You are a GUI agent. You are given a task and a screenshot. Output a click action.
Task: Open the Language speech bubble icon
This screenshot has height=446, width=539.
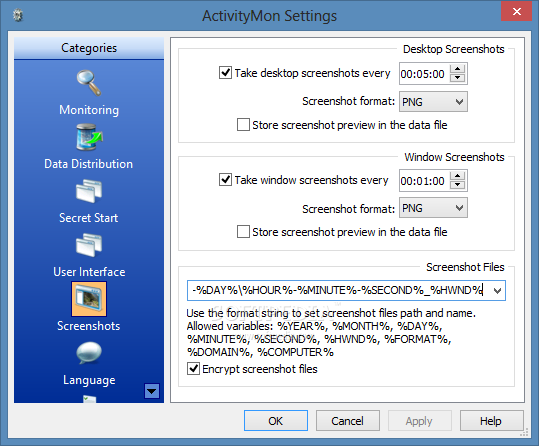coord(89,353)
